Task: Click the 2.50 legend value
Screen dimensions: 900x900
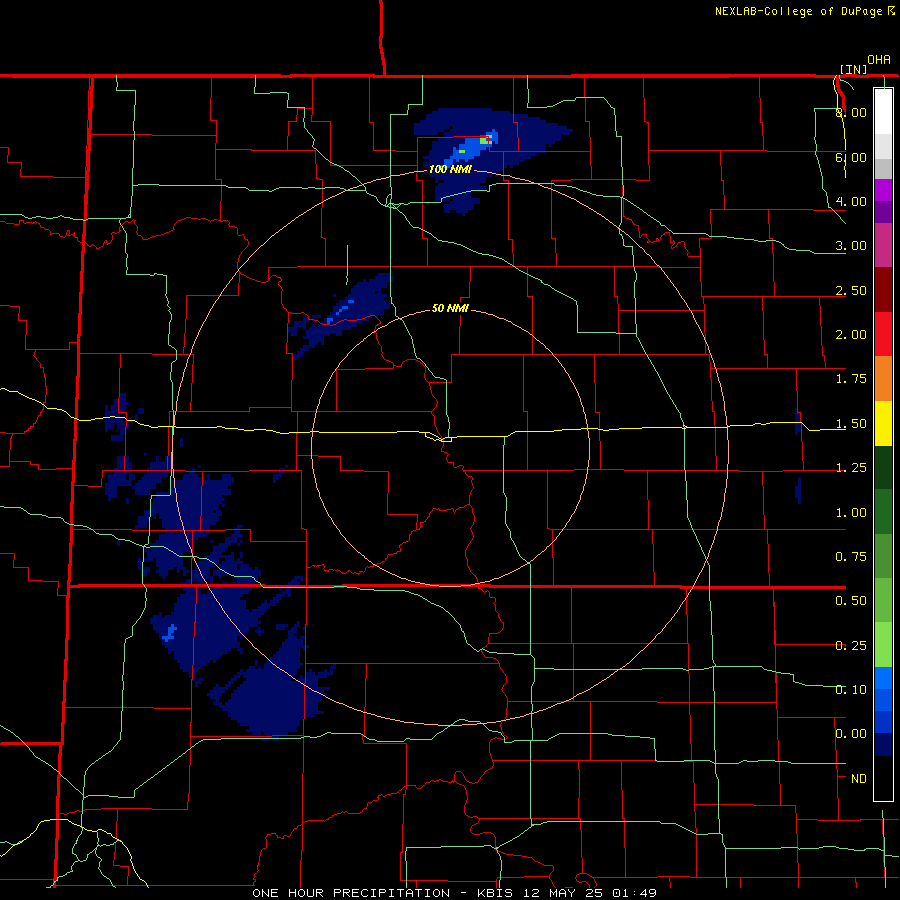Action: 851,290
